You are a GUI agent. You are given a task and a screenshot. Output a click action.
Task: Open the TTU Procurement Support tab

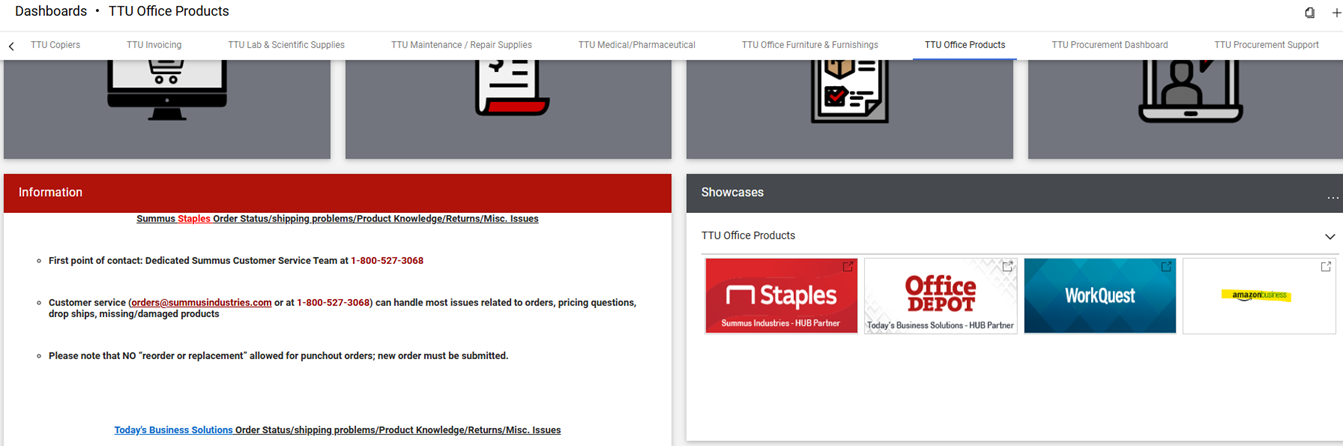[1266, 45]
